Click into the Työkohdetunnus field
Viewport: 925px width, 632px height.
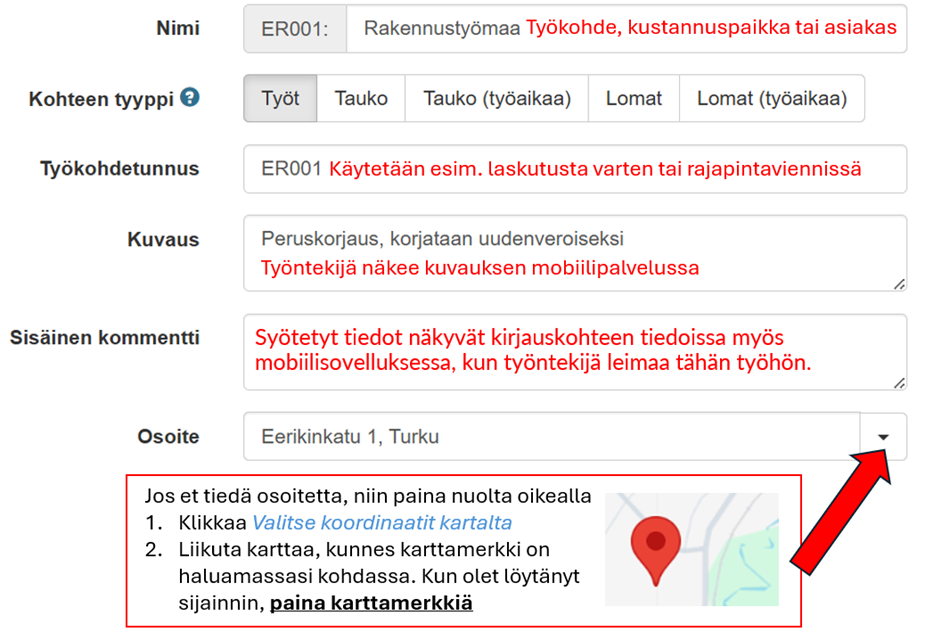tap(574, 169)
